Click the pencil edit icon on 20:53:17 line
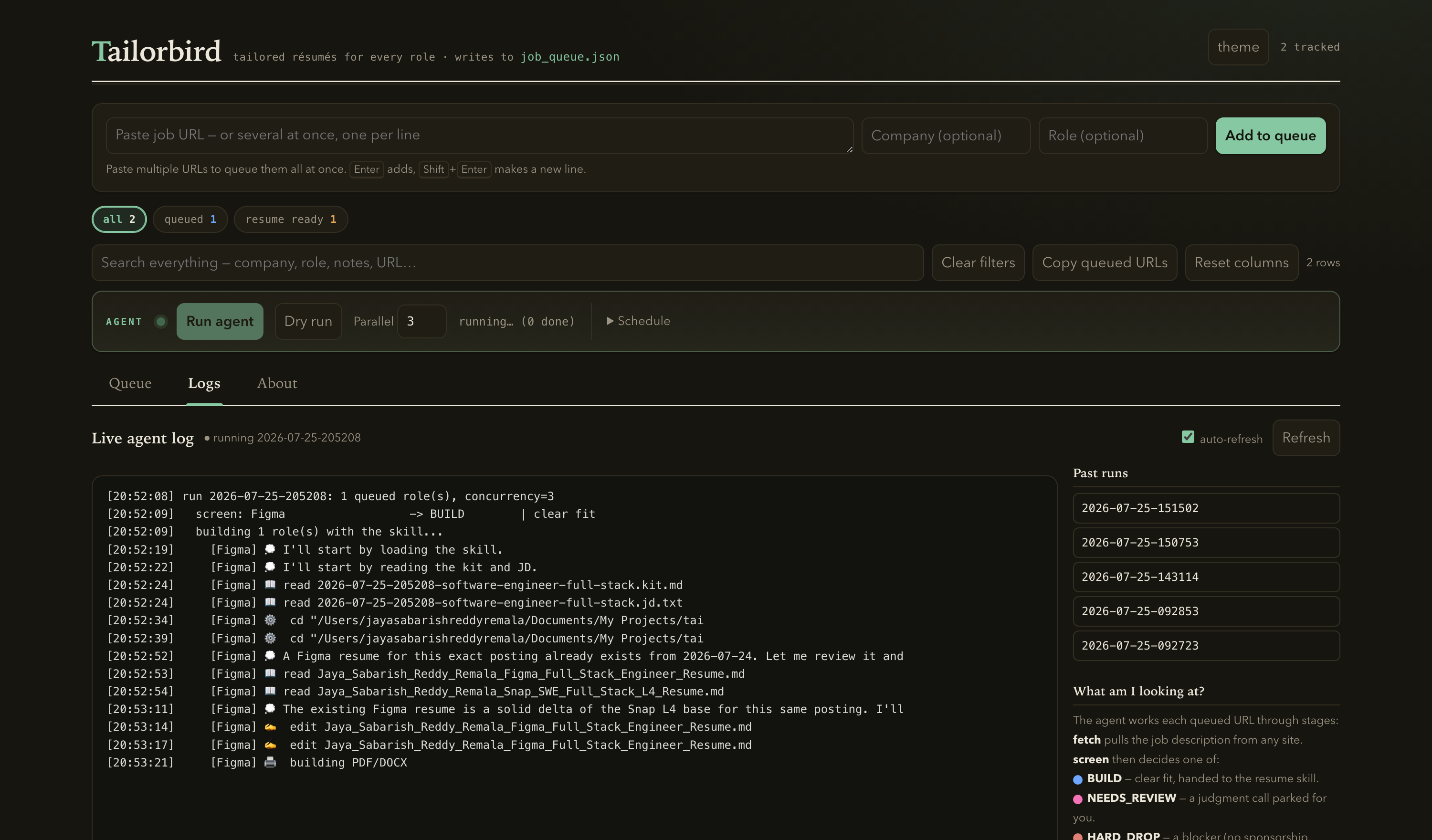The image size is (1432, 840). (270, 745)
